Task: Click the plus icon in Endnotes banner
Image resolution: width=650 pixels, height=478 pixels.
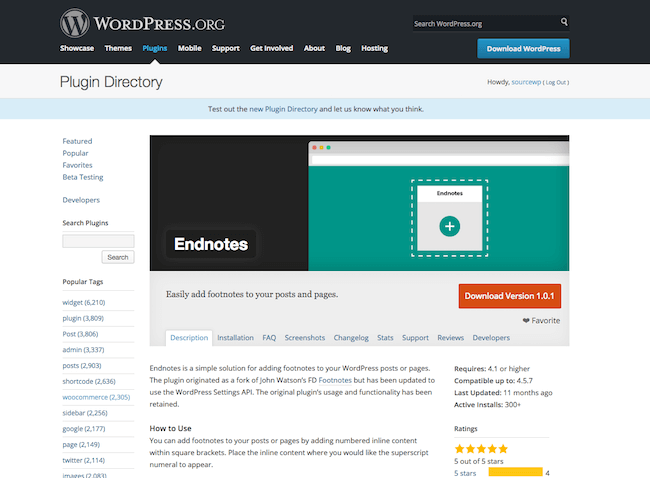Action: 449,227
